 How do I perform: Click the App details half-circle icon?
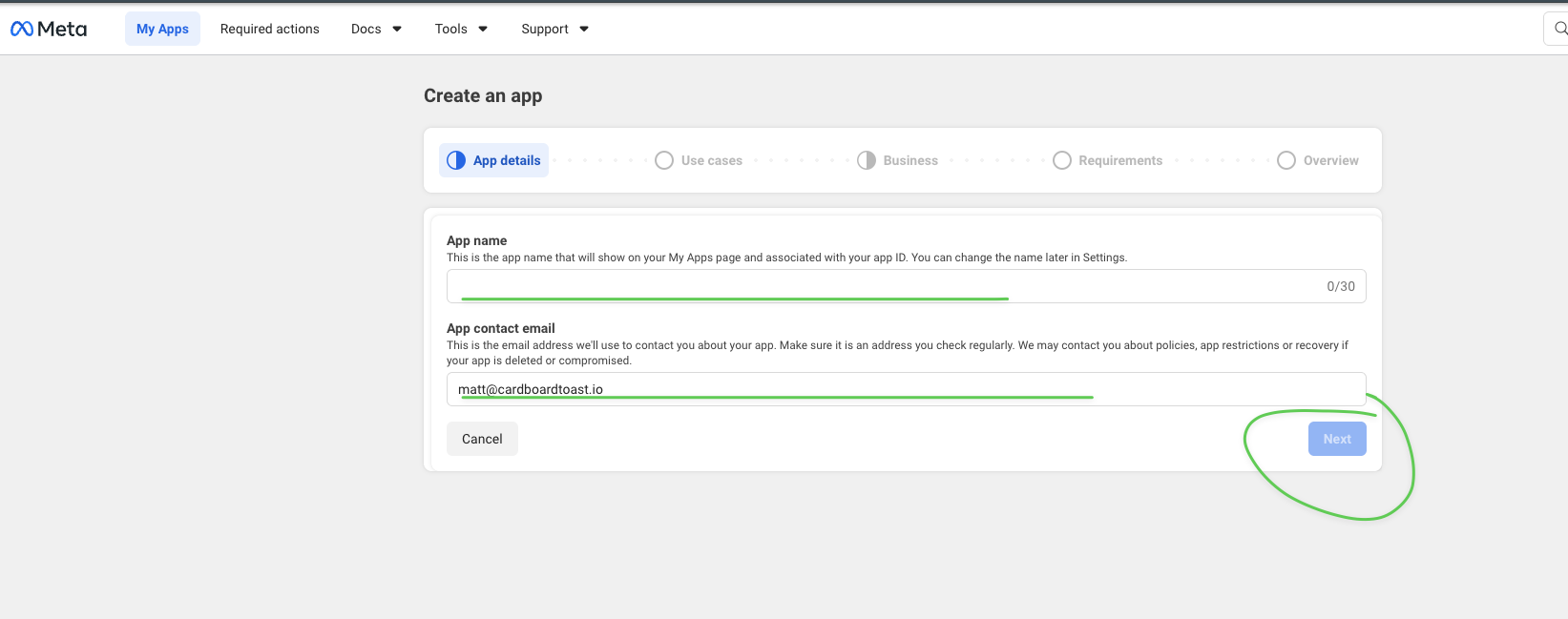(456, 160)
